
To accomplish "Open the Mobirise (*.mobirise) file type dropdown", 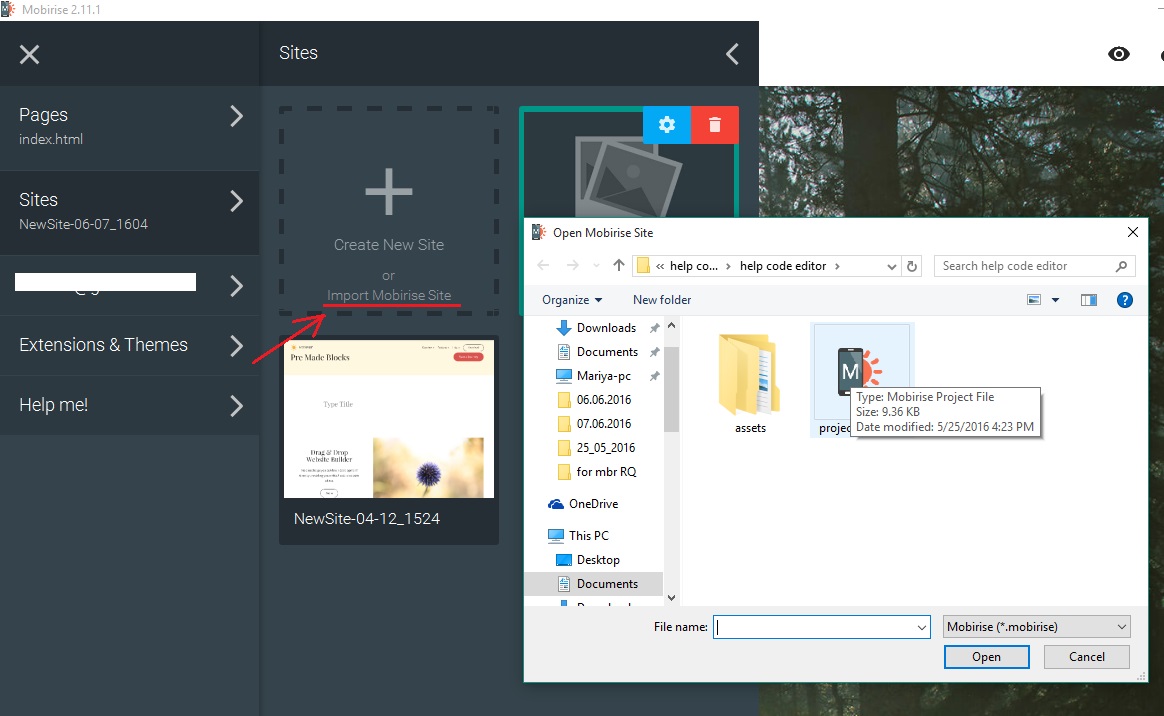I will click(1035, 626).
